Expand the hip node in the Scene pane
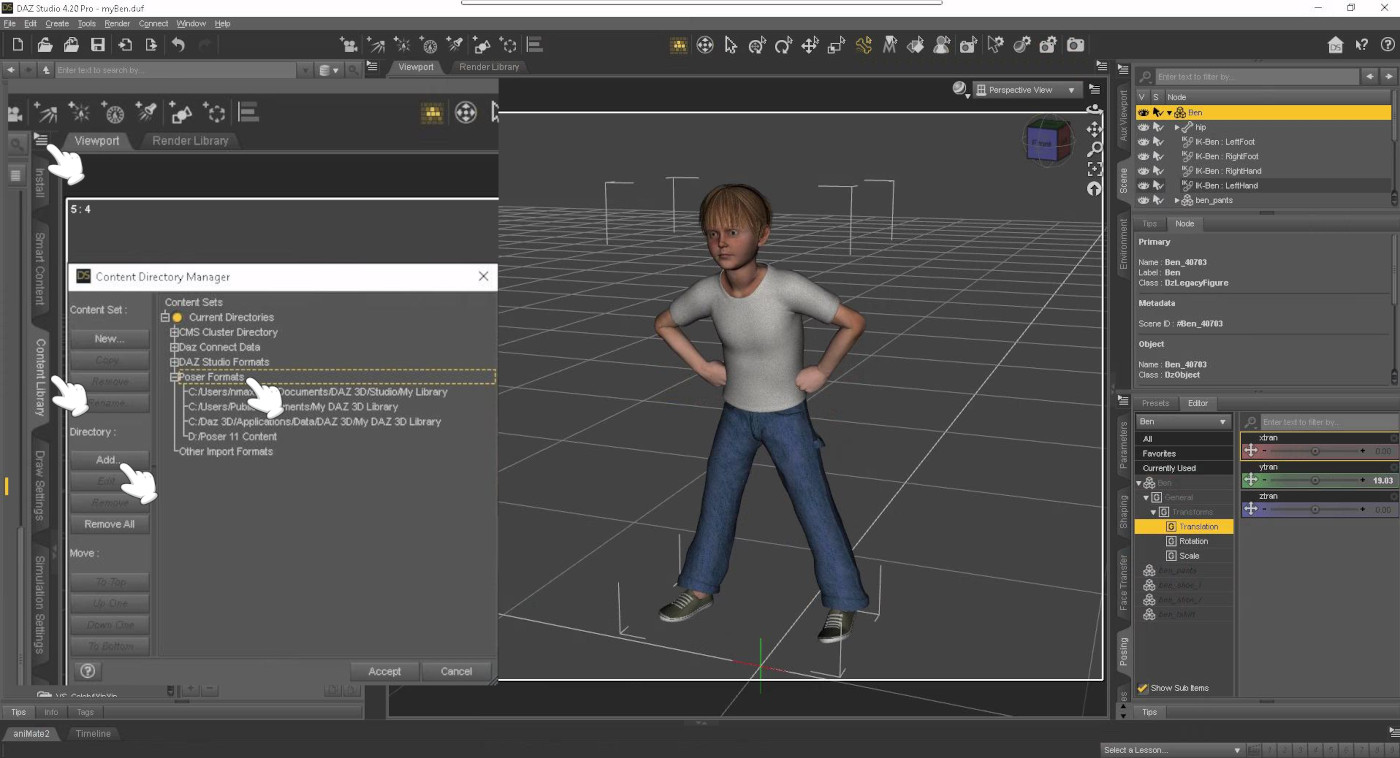Image resolution: width=1400 pixels, height=758 pixels. pyautogui.click(x=1177, y=127)
